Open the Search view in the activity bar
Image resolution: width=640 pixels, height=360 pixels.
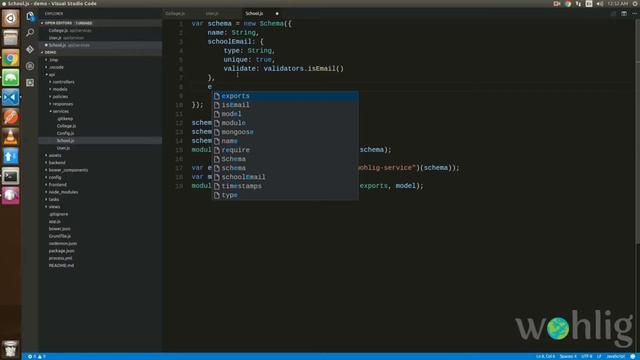click(x=30, y=33)
